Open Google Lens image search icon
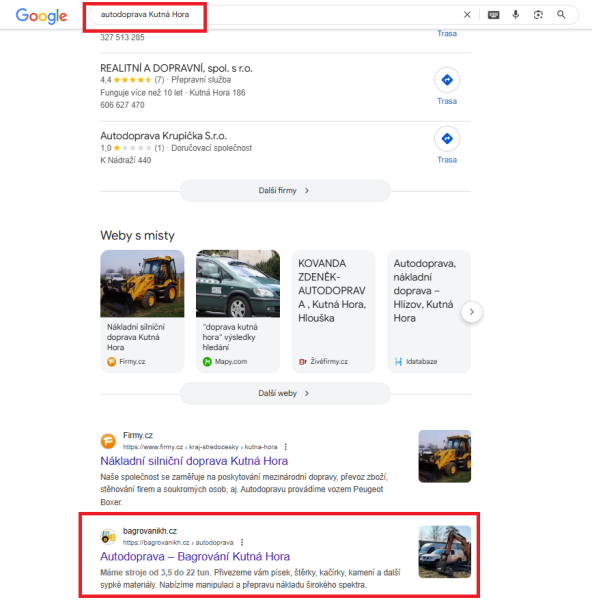592x600 pixels. point(538,15)
